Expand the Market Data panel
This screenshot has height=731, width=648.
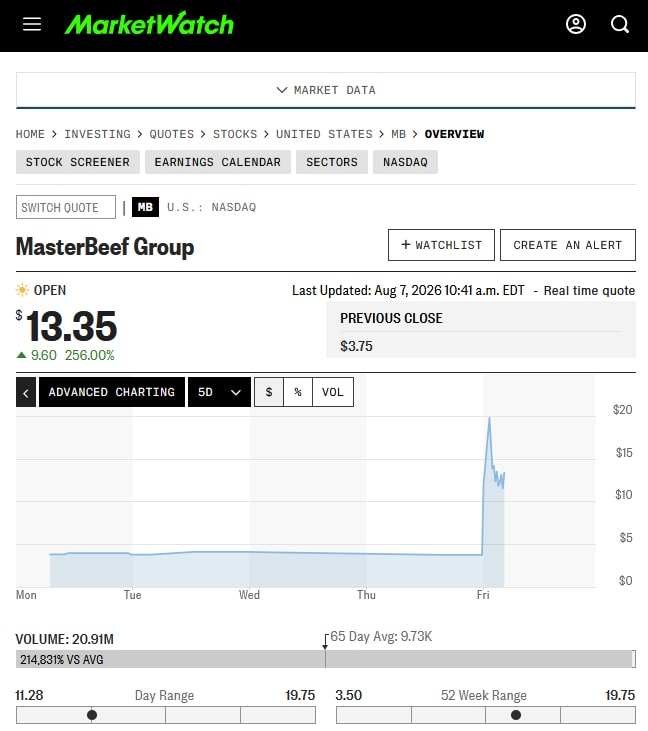[326, 90]
